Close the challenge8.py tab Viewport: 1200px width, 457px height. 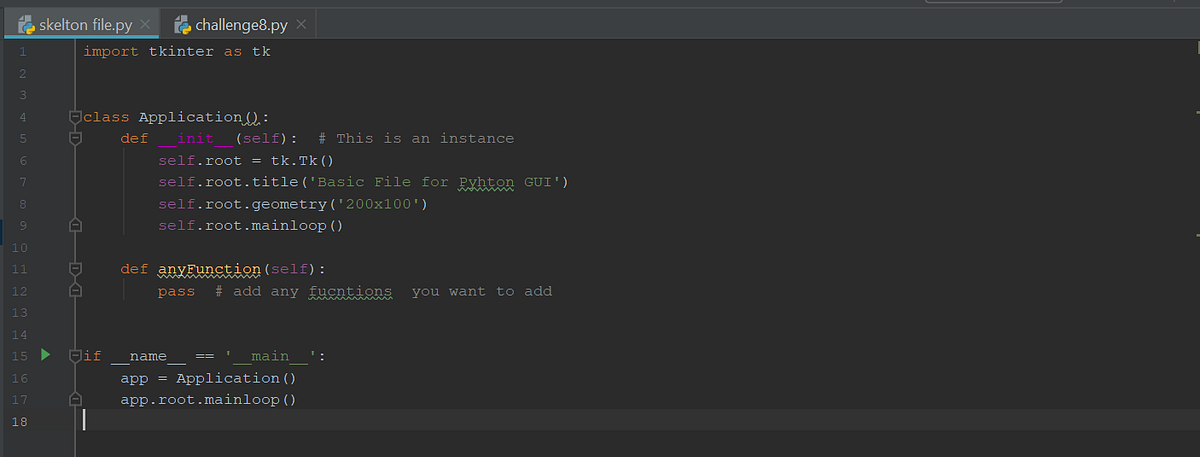(301, 24)
